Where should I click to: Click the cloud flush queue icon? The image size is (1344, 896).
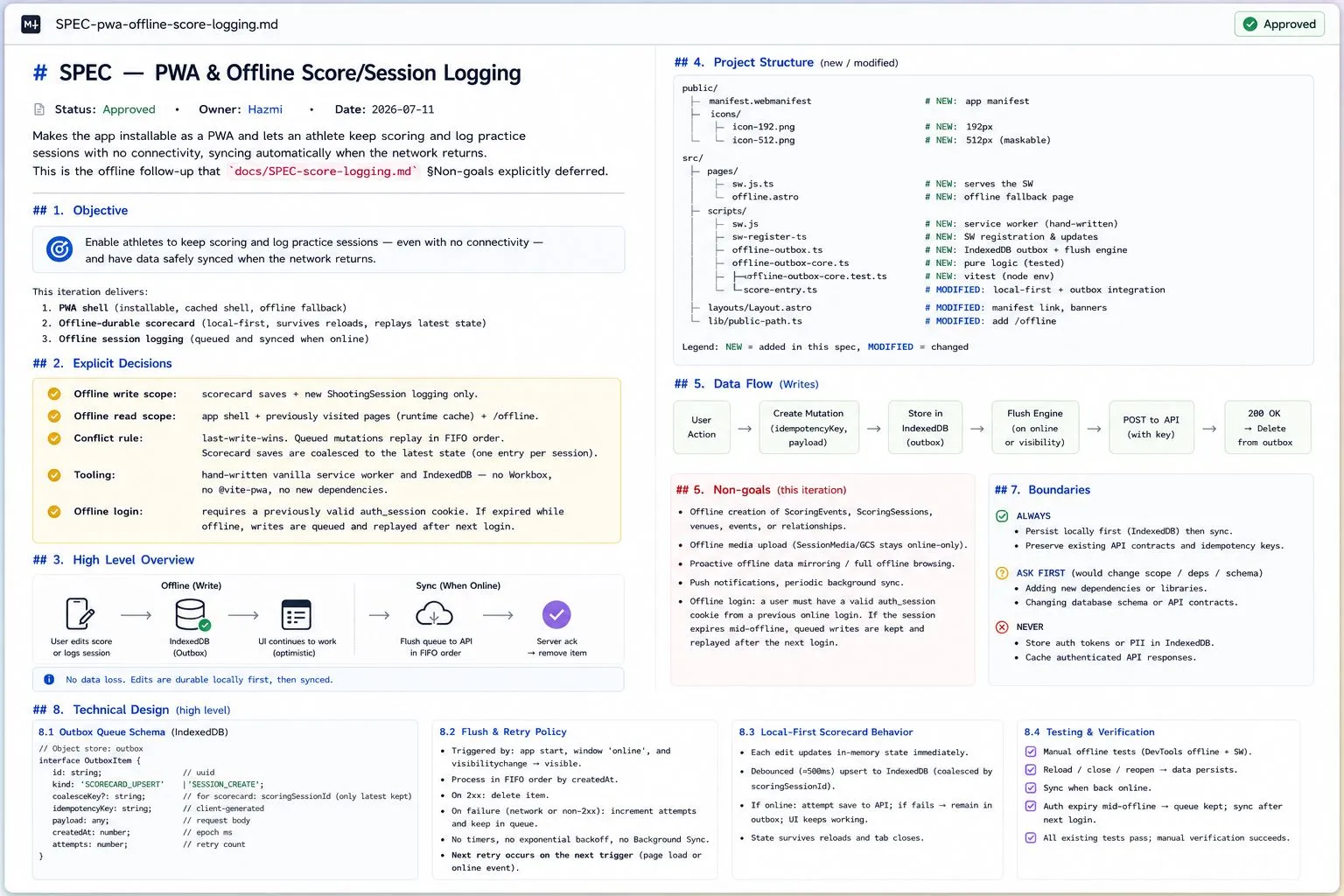(434, 614)
